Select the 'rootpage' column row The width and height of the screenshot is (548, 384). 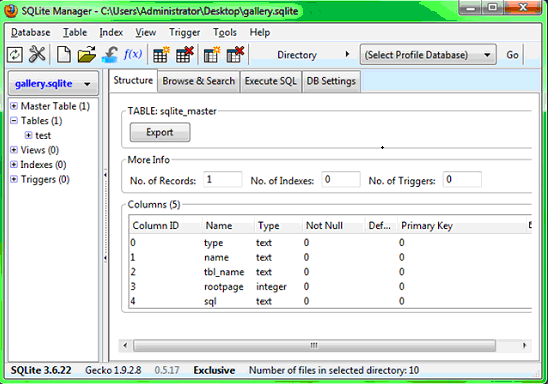point(330,287)
